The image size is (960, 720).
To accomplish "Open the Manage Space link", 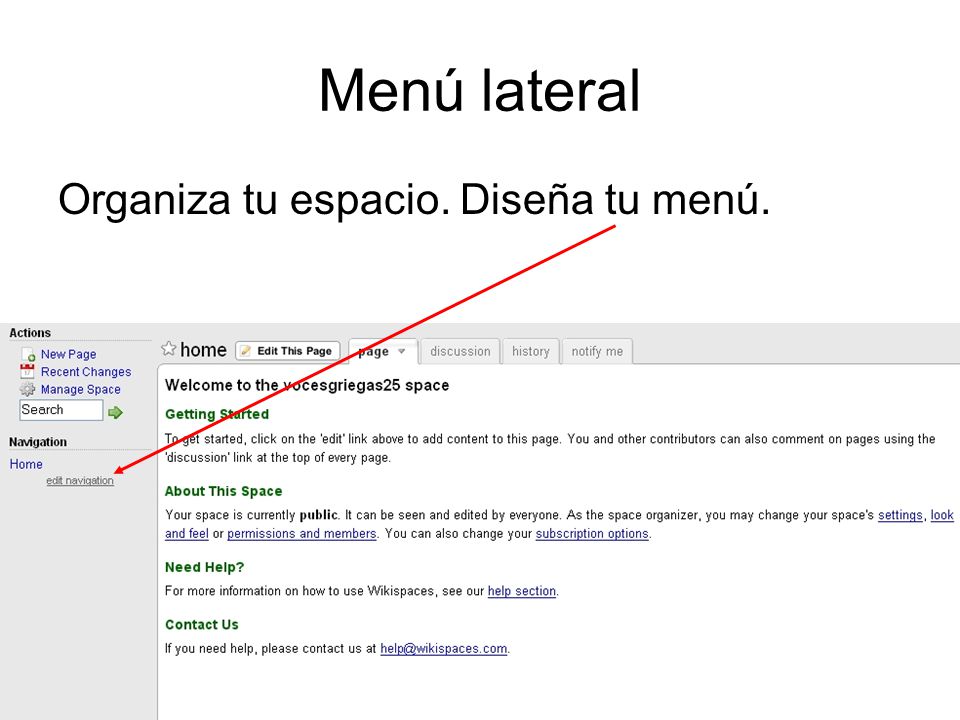I will [x=80, y=389].
